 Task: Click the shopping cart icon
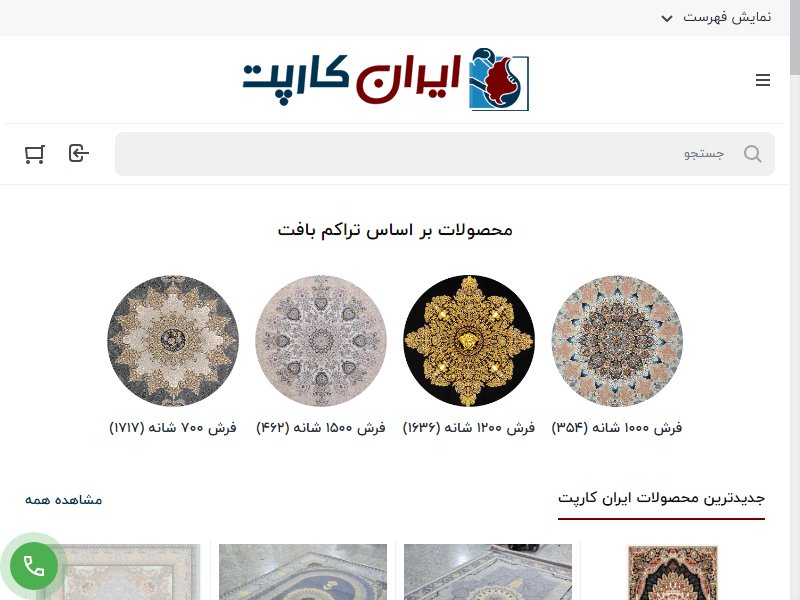click(x=35, y=154)
